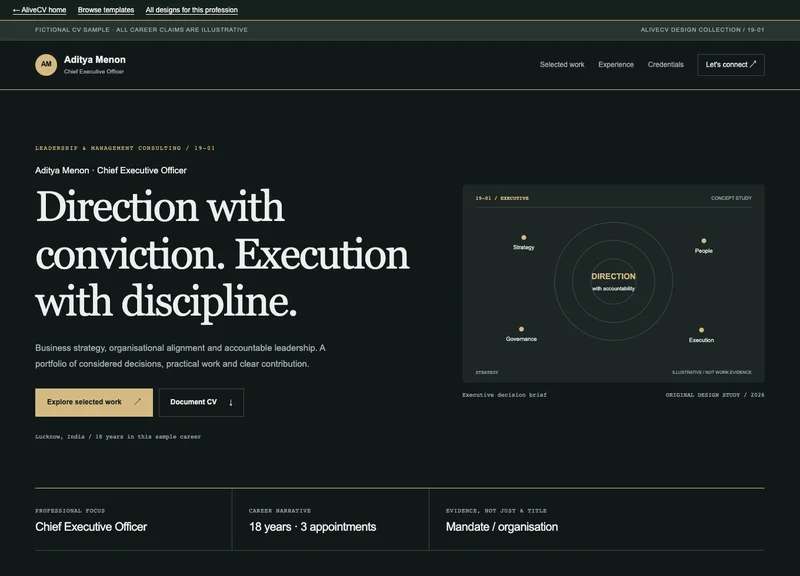Click 'ALIVECV DESIGN COLLECTION / 19-01' text
Screen dimensions: 800x576
[x=702, y=30]
